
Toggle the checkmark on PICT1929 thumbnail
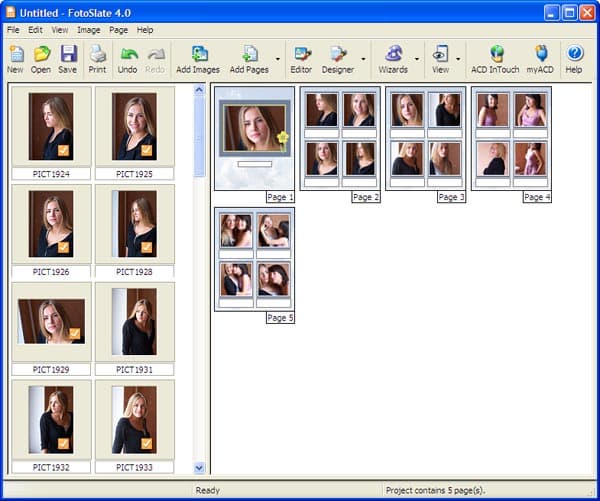pyautogui.click(x=75, y=334)
